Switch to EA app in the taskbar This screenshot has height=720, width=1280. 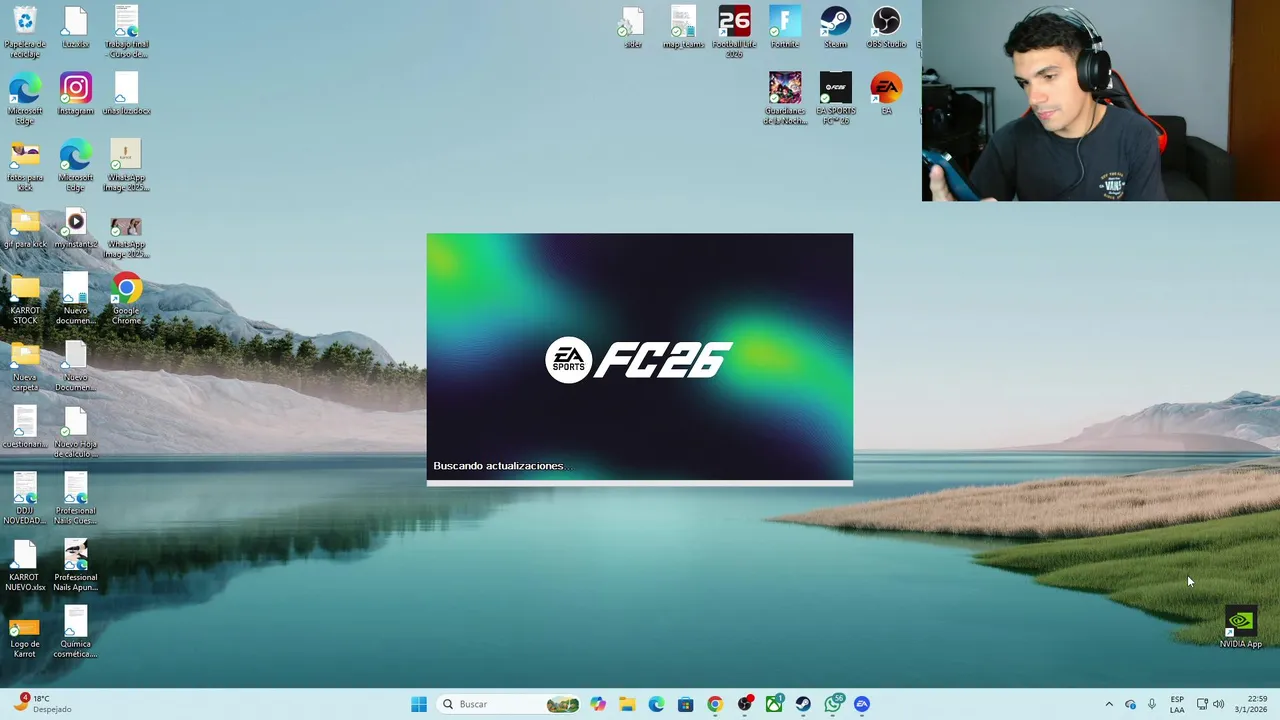[x=862, y=704]
